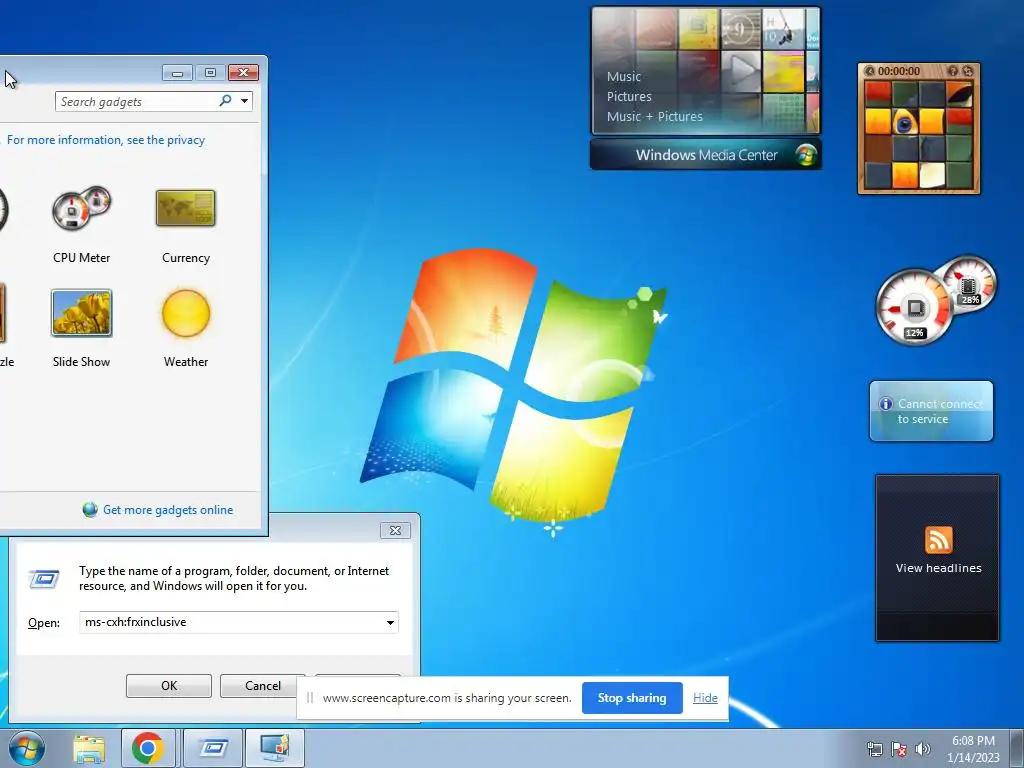
Task: Open View headlines in feed gadget
Action: coord(938,568)
